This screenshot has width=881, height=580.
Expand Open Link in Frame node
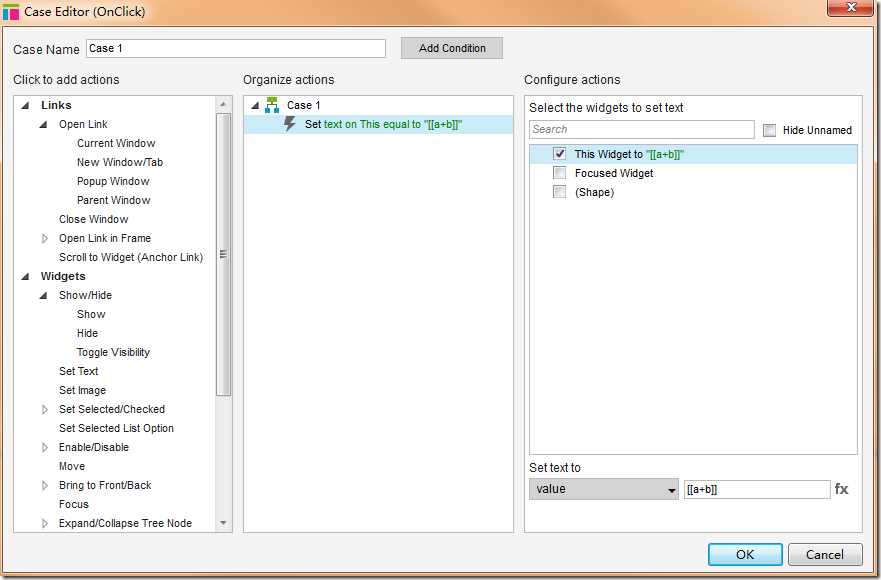tap(44, 238)
